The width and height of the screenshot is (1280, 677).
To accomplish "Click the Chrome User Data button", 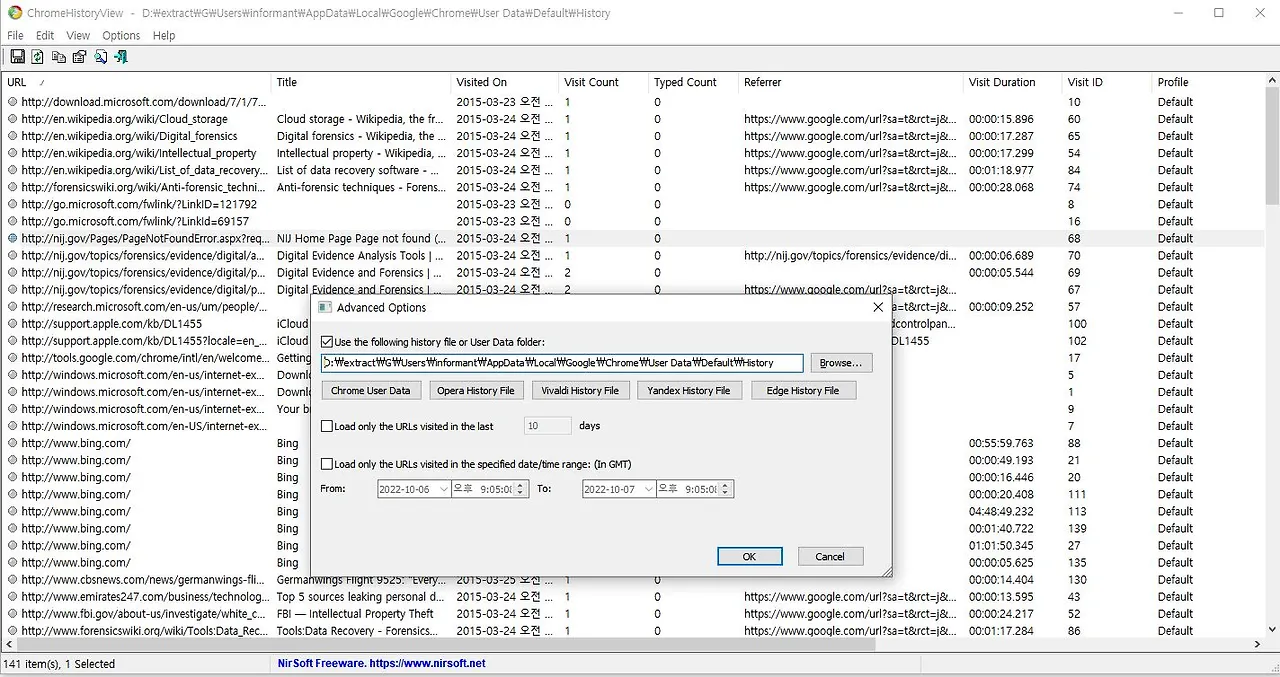I will (x=371, y=390).
